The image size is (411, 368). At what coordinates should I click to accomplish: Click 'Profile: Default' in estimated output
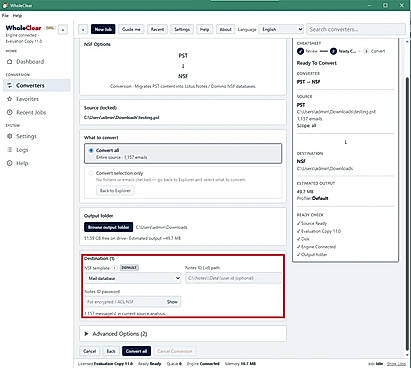312,198
